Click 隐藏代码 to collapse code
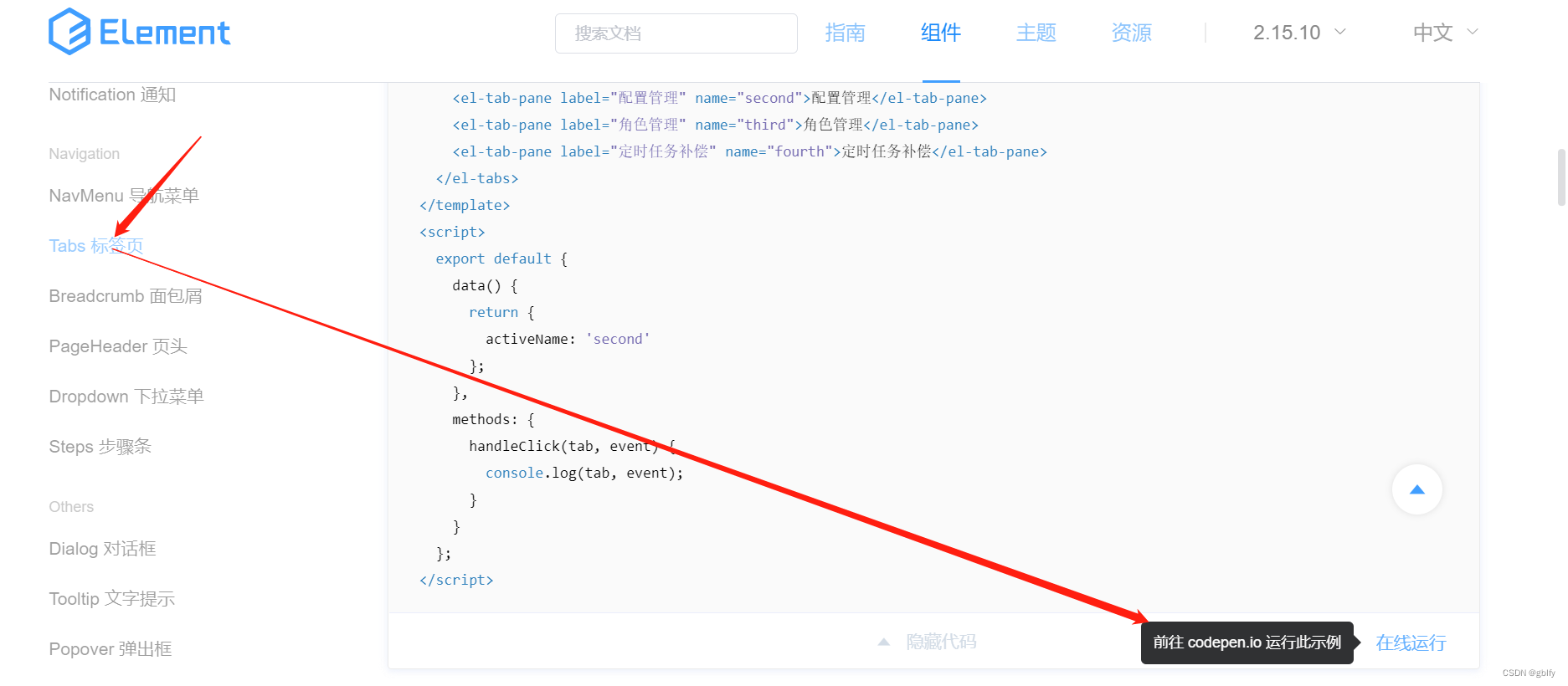The image size is (1568, 686). click(941, 642)
